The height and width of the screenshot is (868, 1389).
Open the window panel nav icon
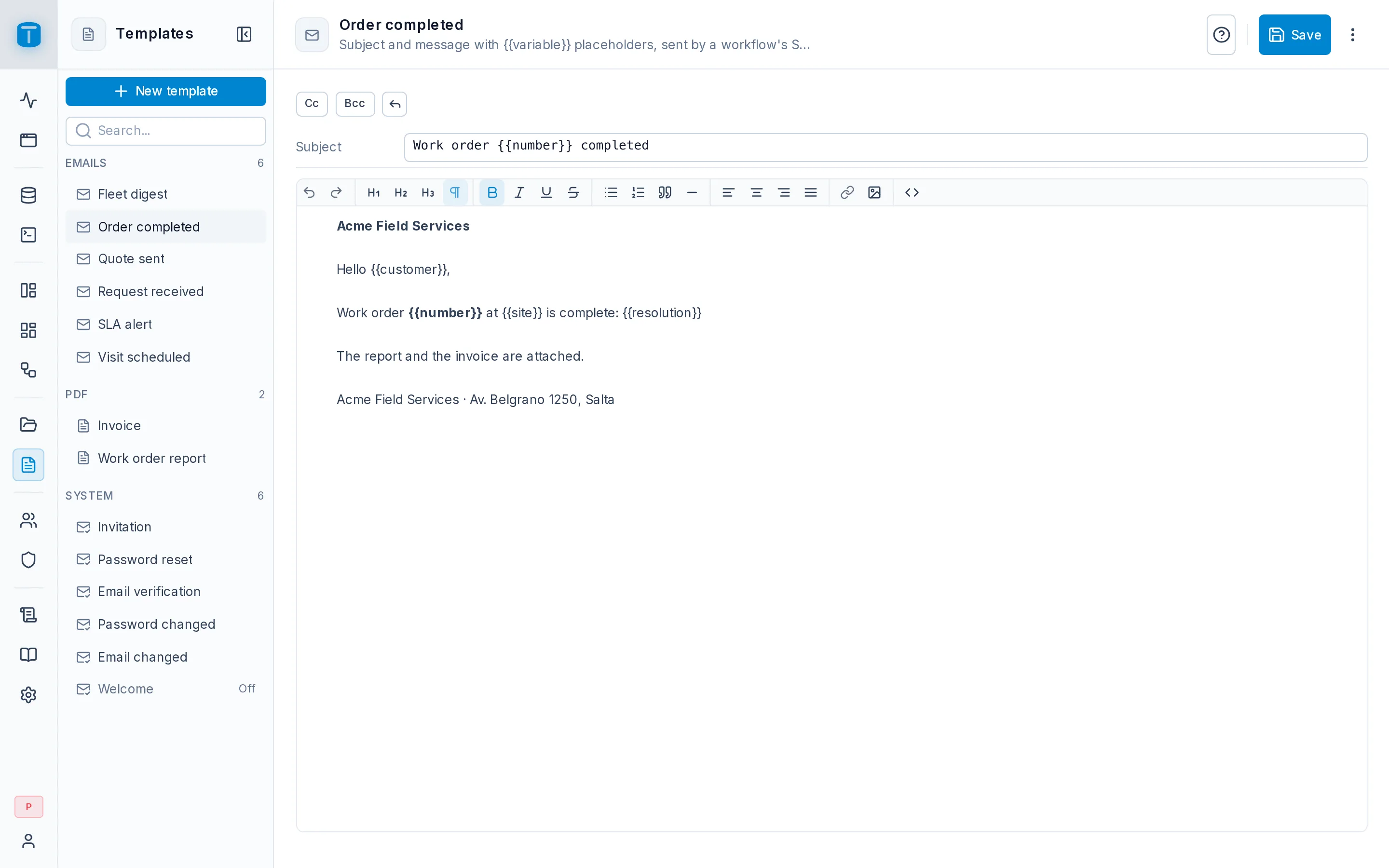(x=29, y=140)
